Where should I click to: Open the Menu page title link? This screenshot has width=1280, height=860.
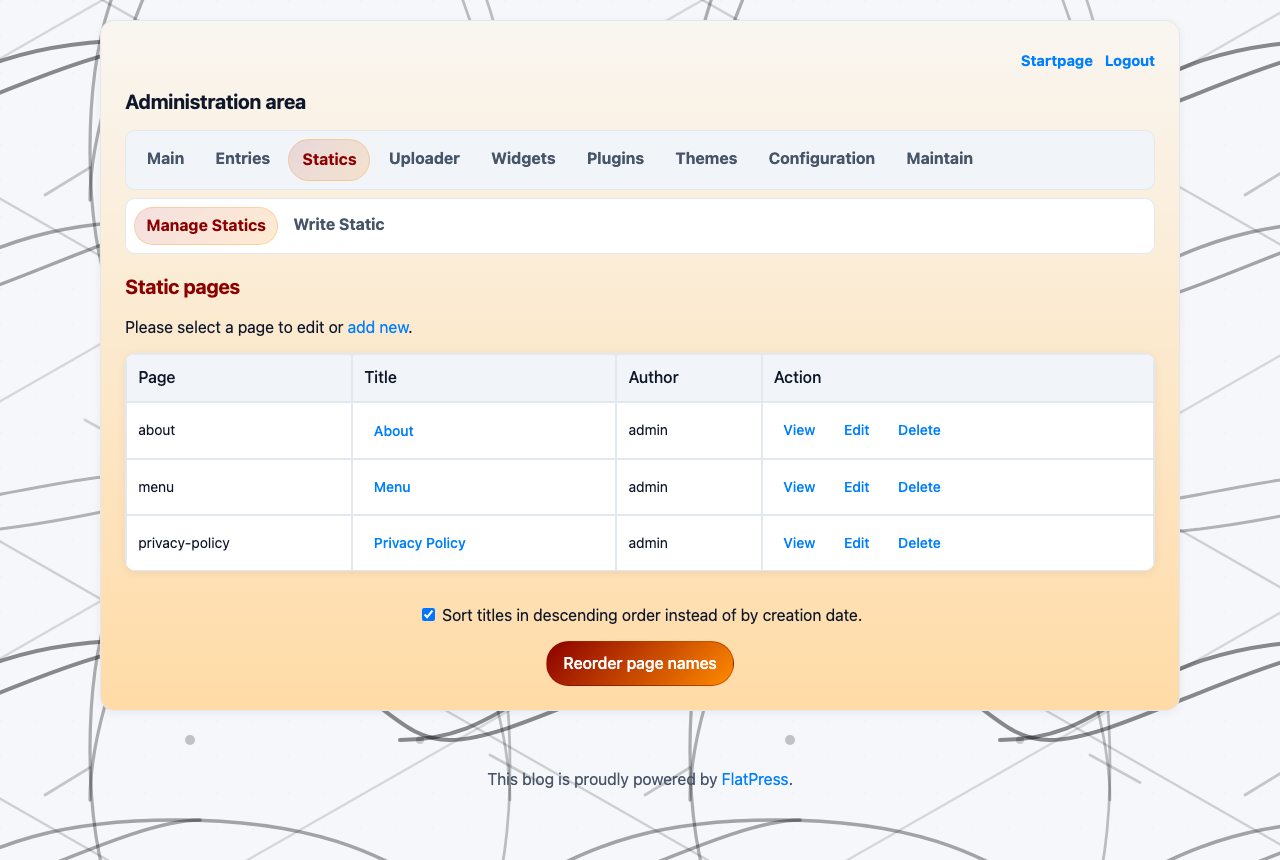pos(392,487)
